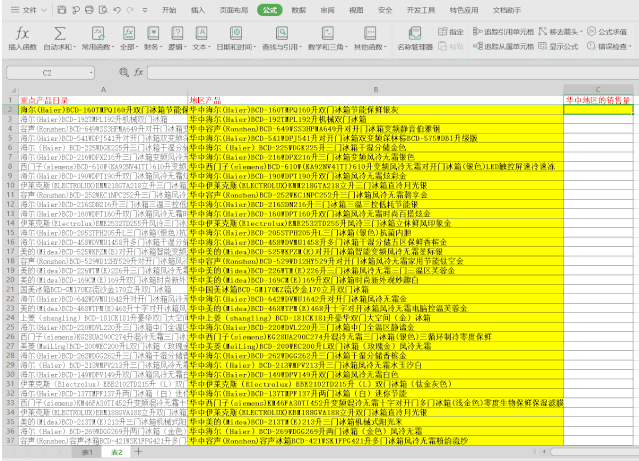Click header cell 华中地区的销售量
Image resolution: width=639 pixels, height=461 pixels.
(x=598, y=100)
